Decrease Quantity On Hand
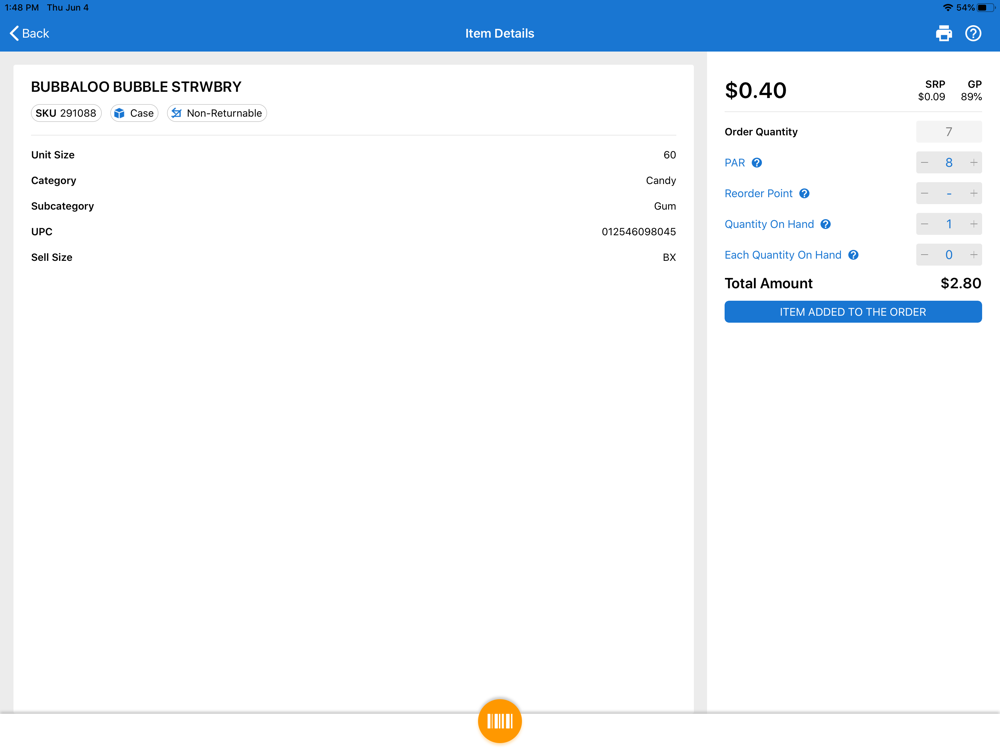This screenshot has height=750, width=1000. click(925, 224)
